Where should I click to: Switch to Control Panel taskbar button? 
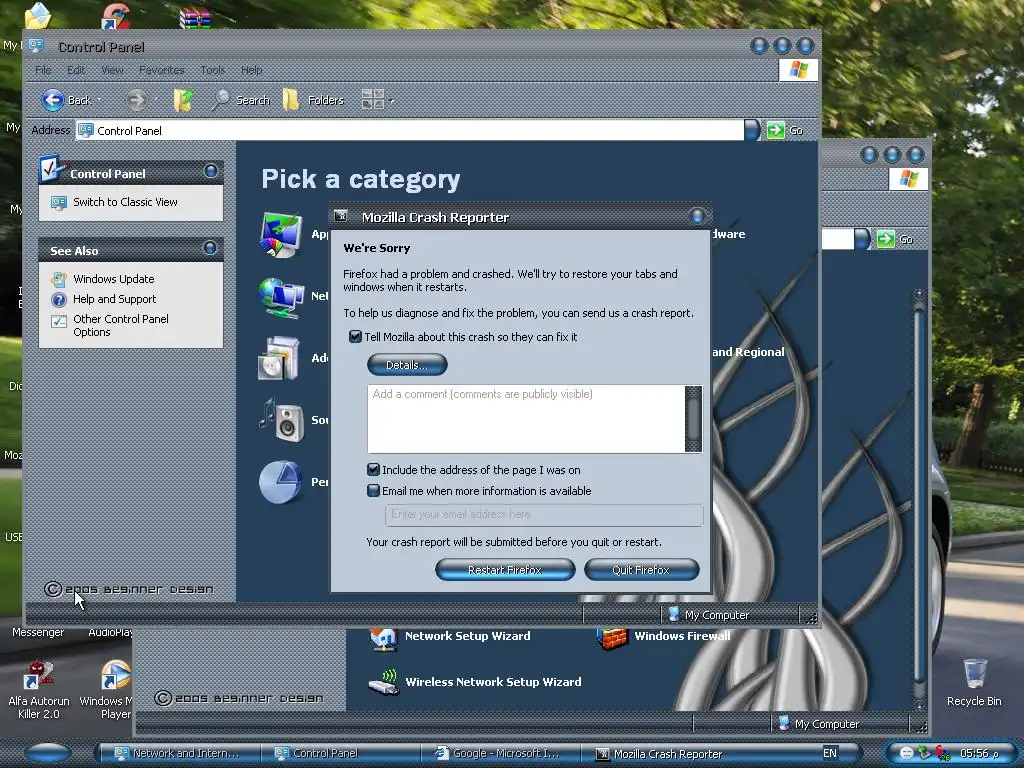click(340, 753)
